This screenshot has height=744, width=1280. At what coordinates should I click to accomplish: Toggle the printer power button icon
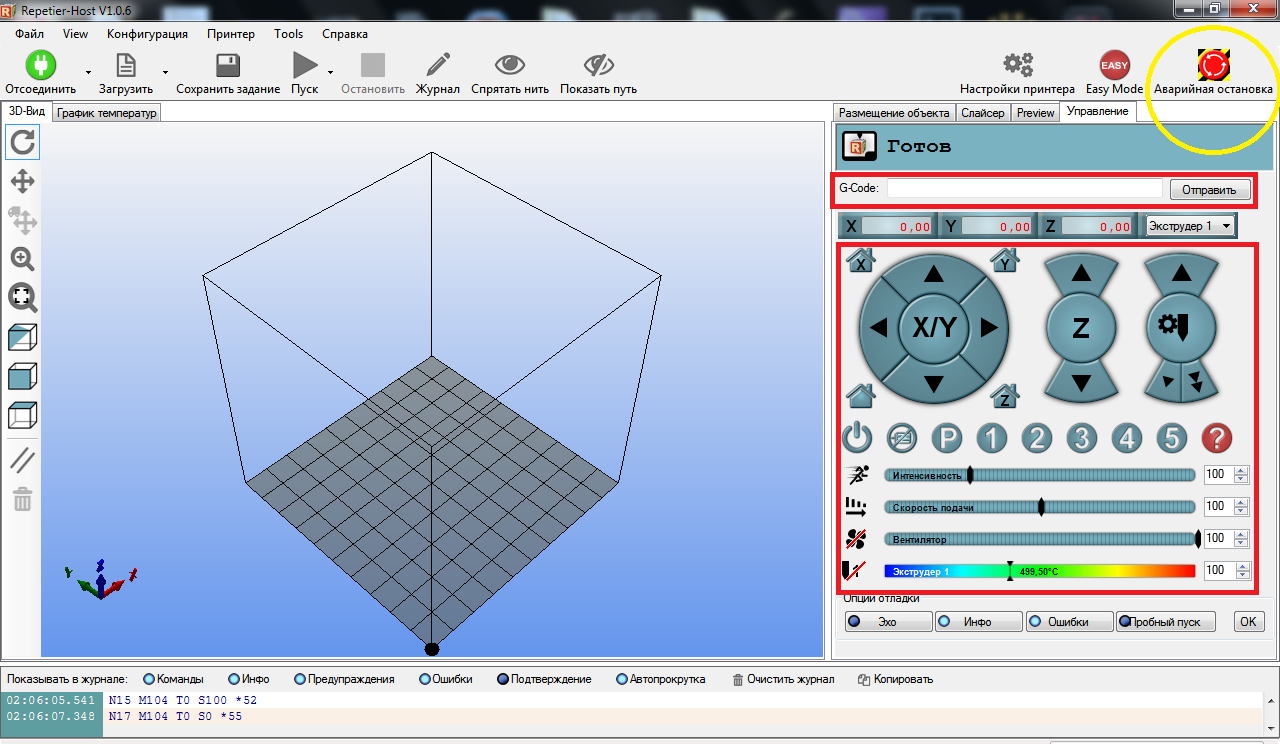click(x=858, y=438)
